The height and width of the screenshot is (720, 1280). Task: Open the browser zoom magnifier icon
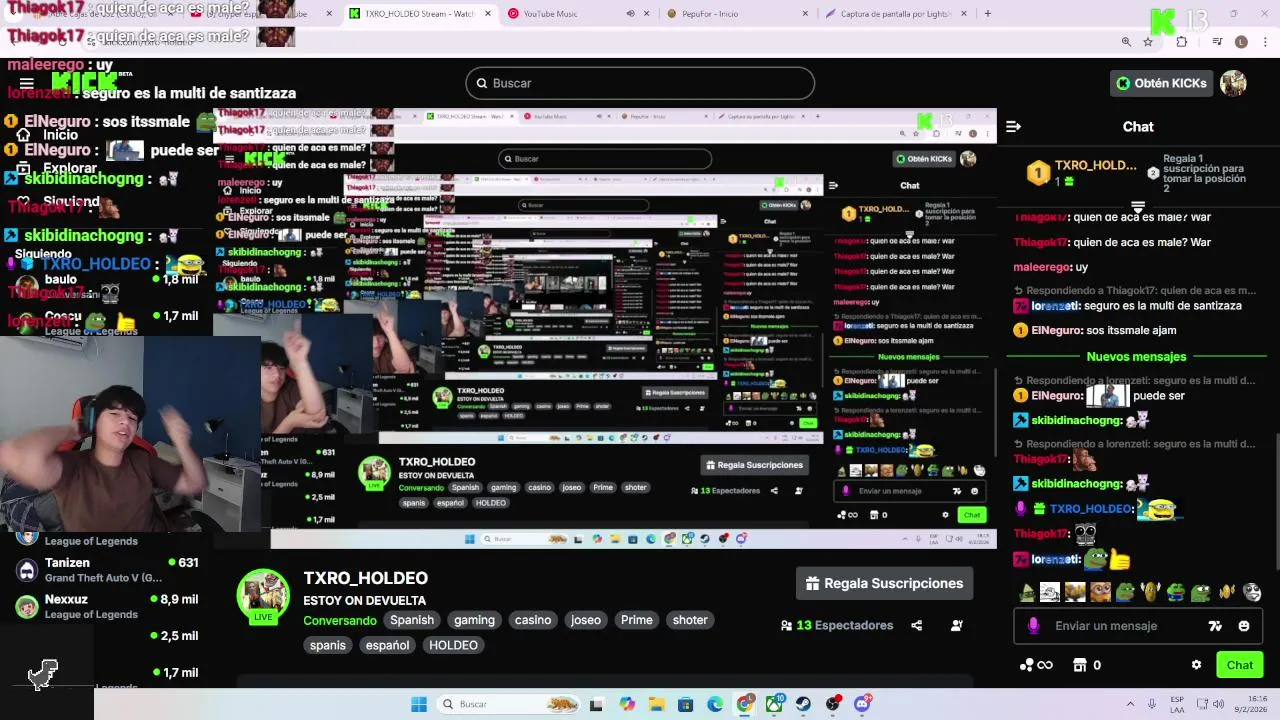click(x=1126, y=42)
